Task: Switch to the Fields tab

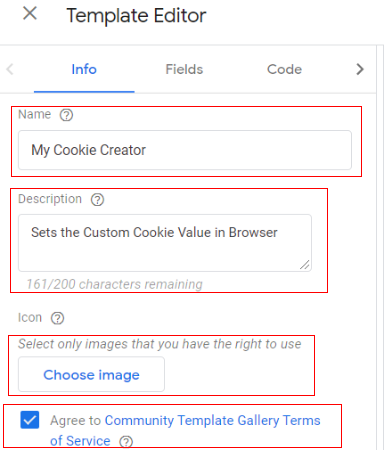Action: 184,69
